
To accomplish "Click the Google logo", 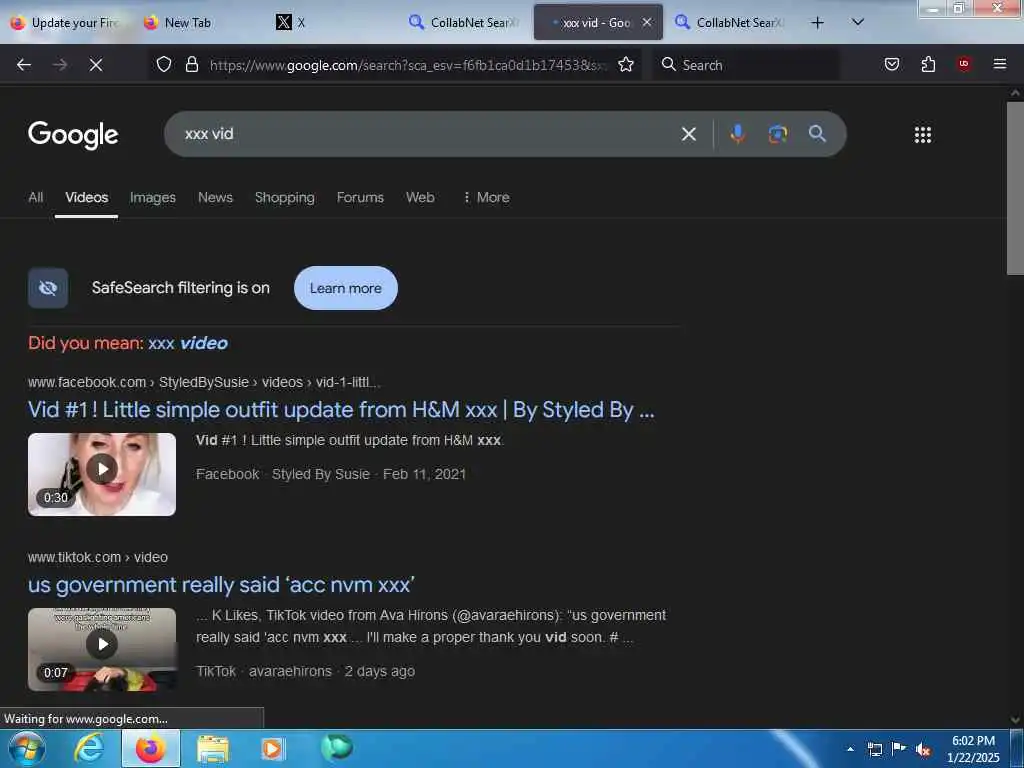I will [73, 135].
